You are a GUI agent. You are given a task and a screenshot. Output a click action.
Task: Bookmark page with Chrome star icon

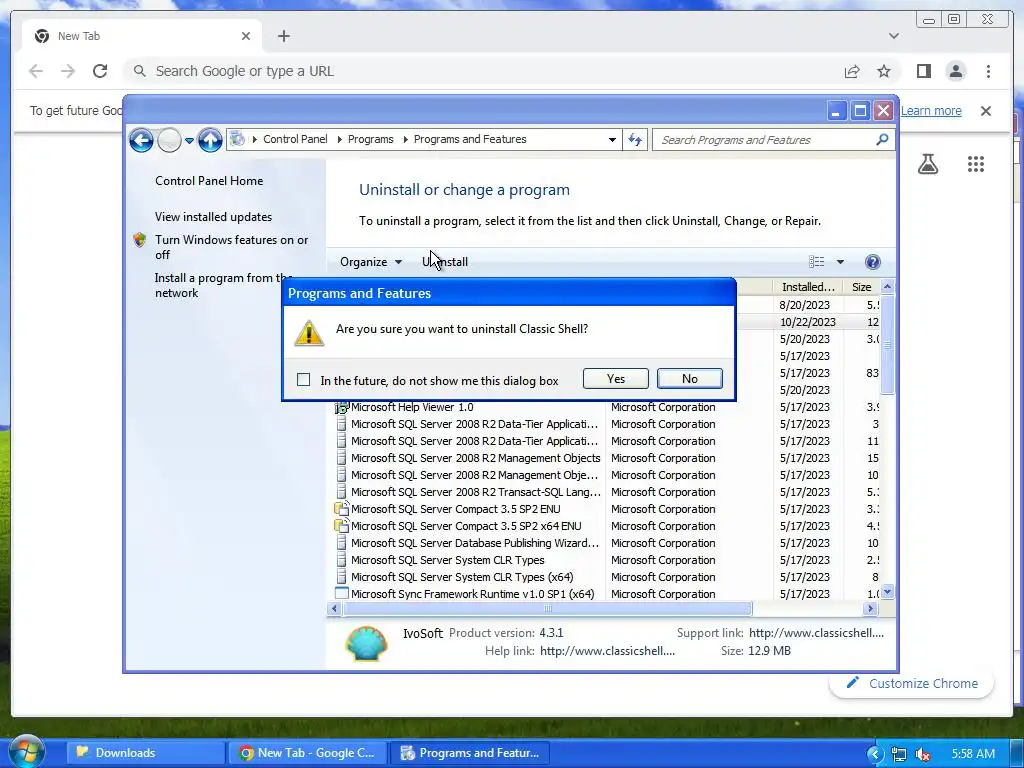(884, 71)
